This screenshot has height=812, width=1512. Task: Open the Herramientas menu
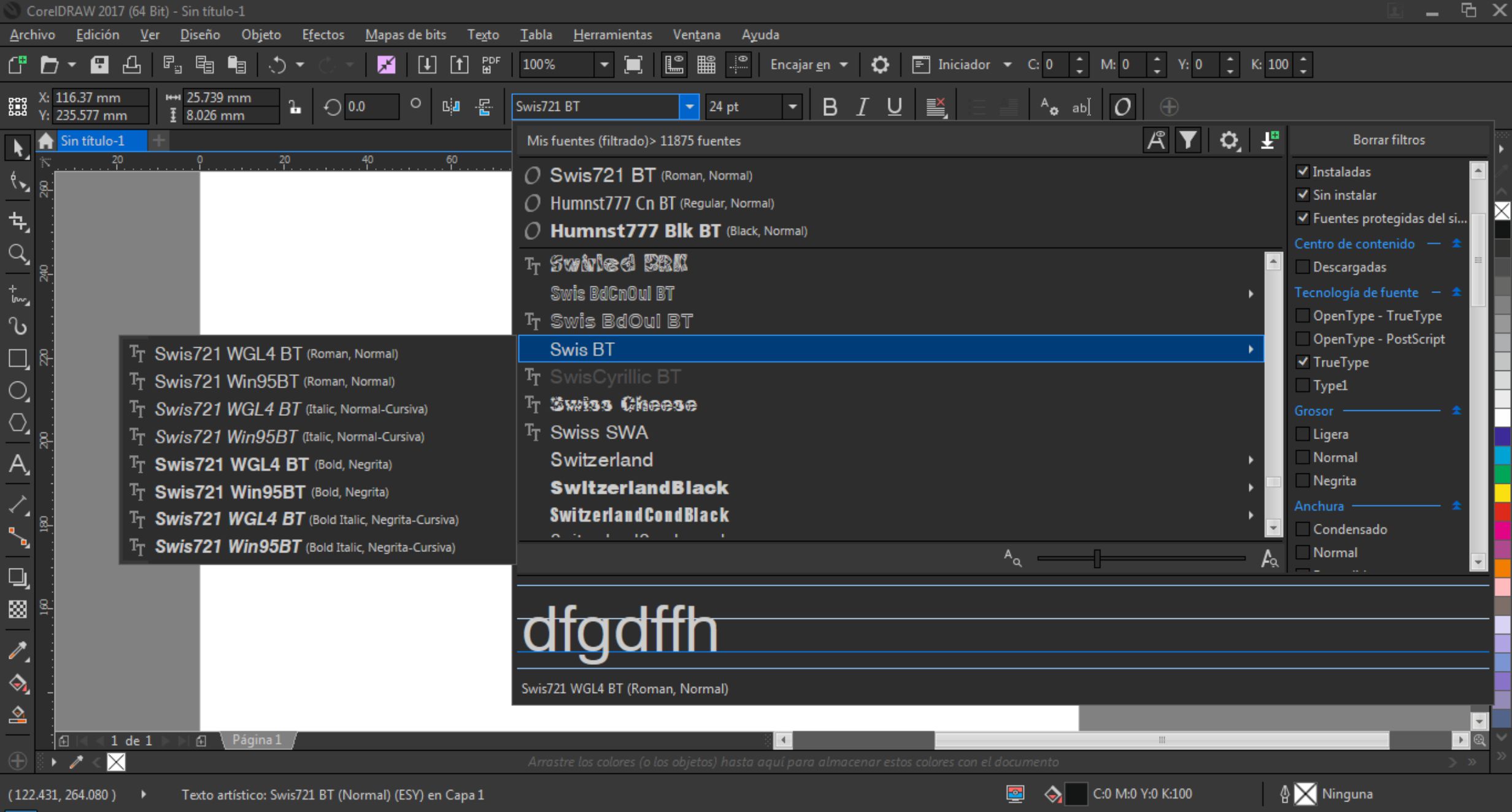(612, 35)
